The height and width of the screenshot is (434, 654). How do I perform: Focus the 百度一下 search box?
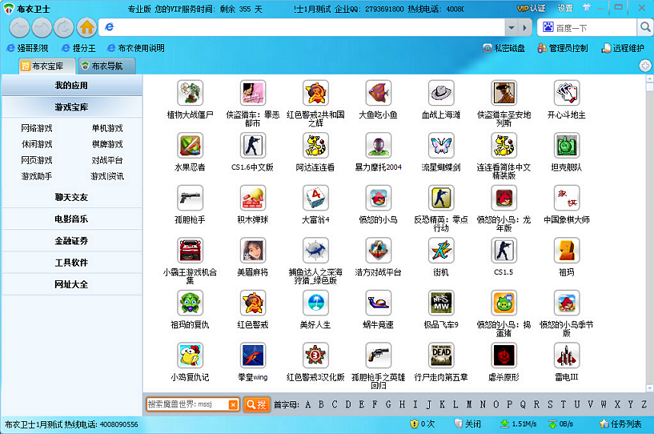click(587, 28)
